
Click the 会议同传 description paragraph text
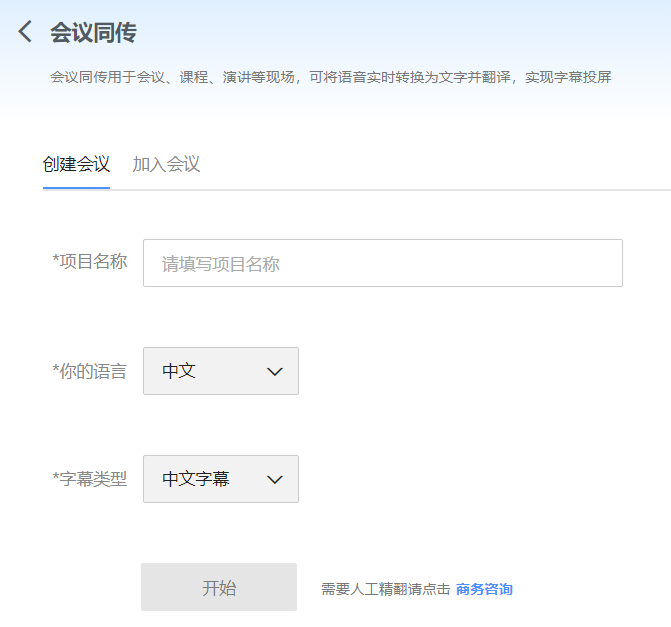point(330,77)
